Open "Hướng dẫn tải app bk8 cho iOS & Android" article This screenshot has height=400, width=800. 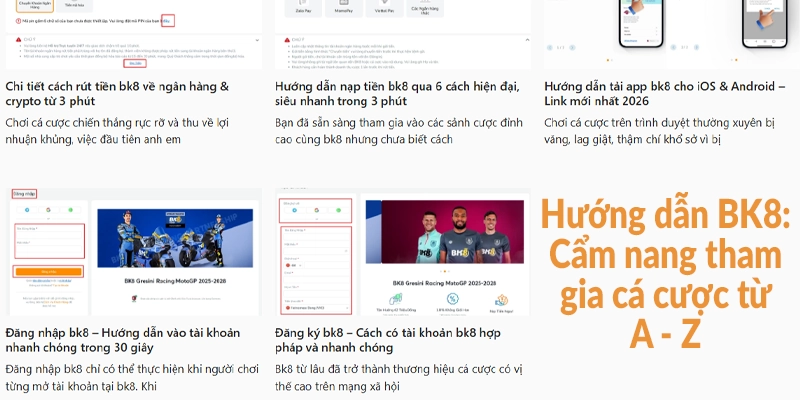pos(665,93)
